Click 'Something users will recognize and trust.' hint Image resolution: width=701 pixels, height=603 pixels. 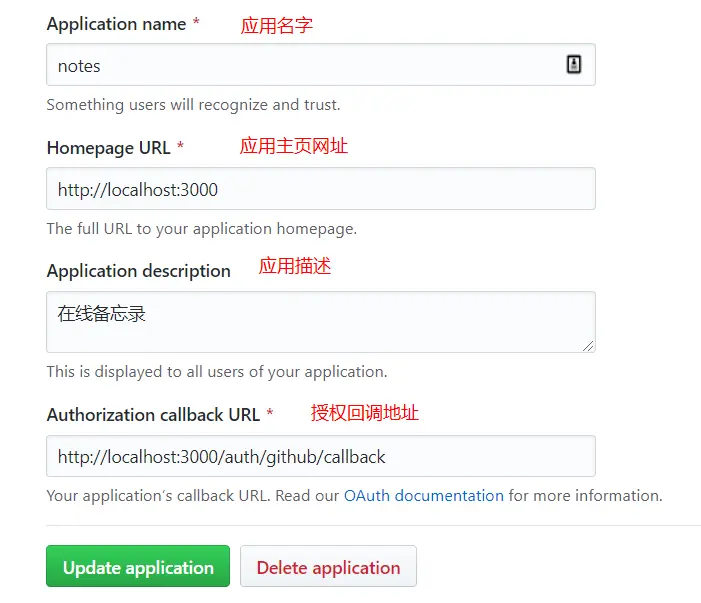pyautogui.click(x=193, y=105)
